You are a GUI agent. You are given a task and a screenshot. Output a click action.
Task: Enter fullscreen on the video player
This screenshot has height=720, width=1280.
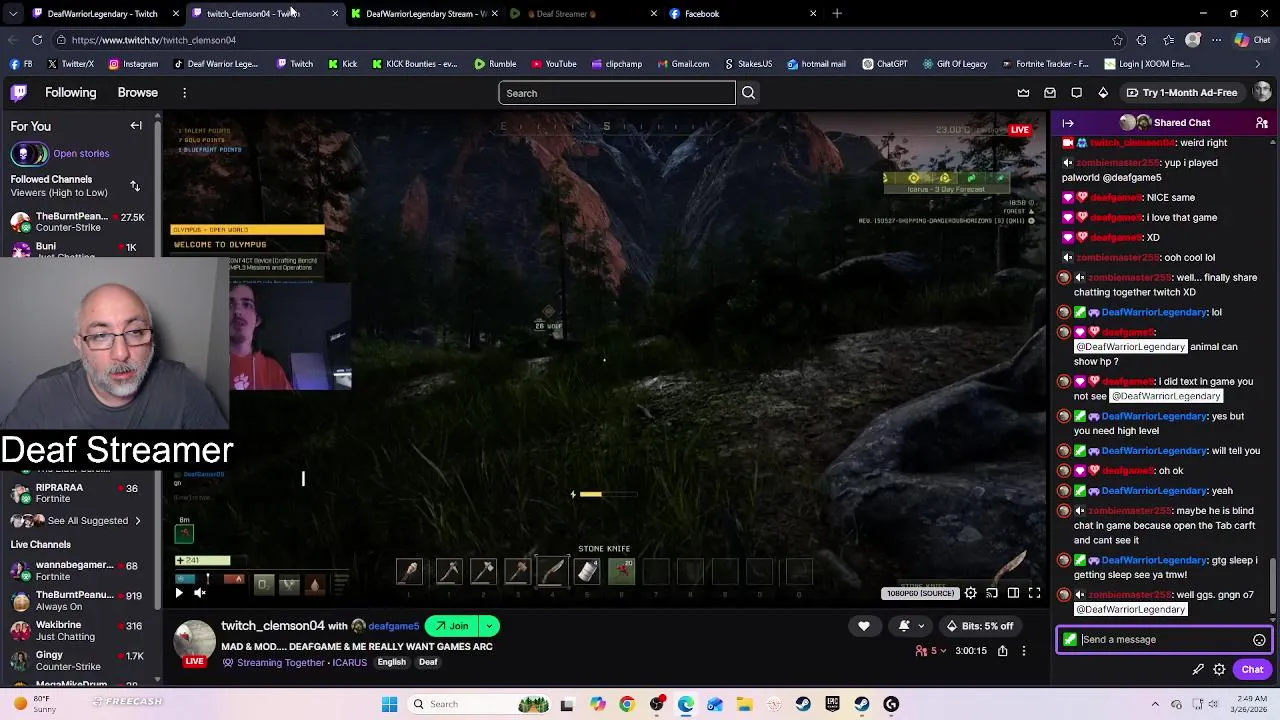click(1035, 593)
